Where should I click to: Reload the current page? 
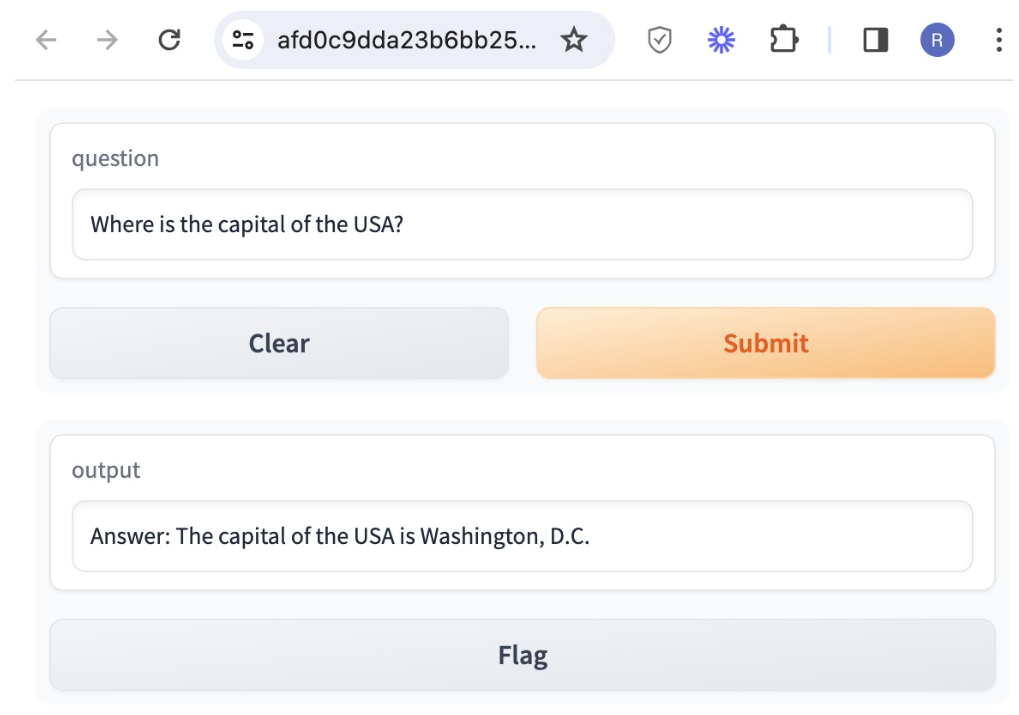pyautogui.click(x=170, y=40)
